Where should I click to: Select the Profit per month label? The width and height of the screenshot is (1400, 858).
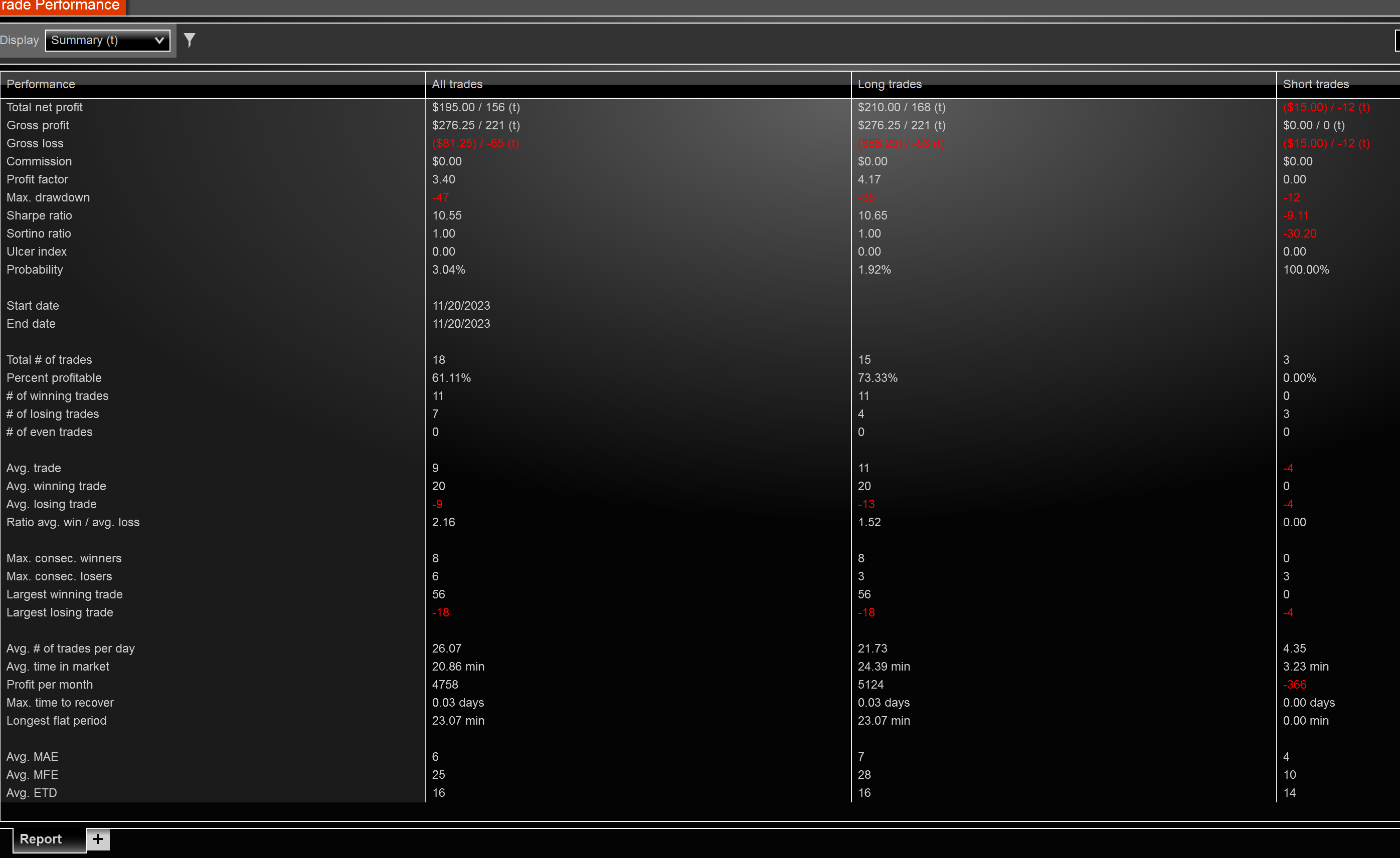coord(50,686)
